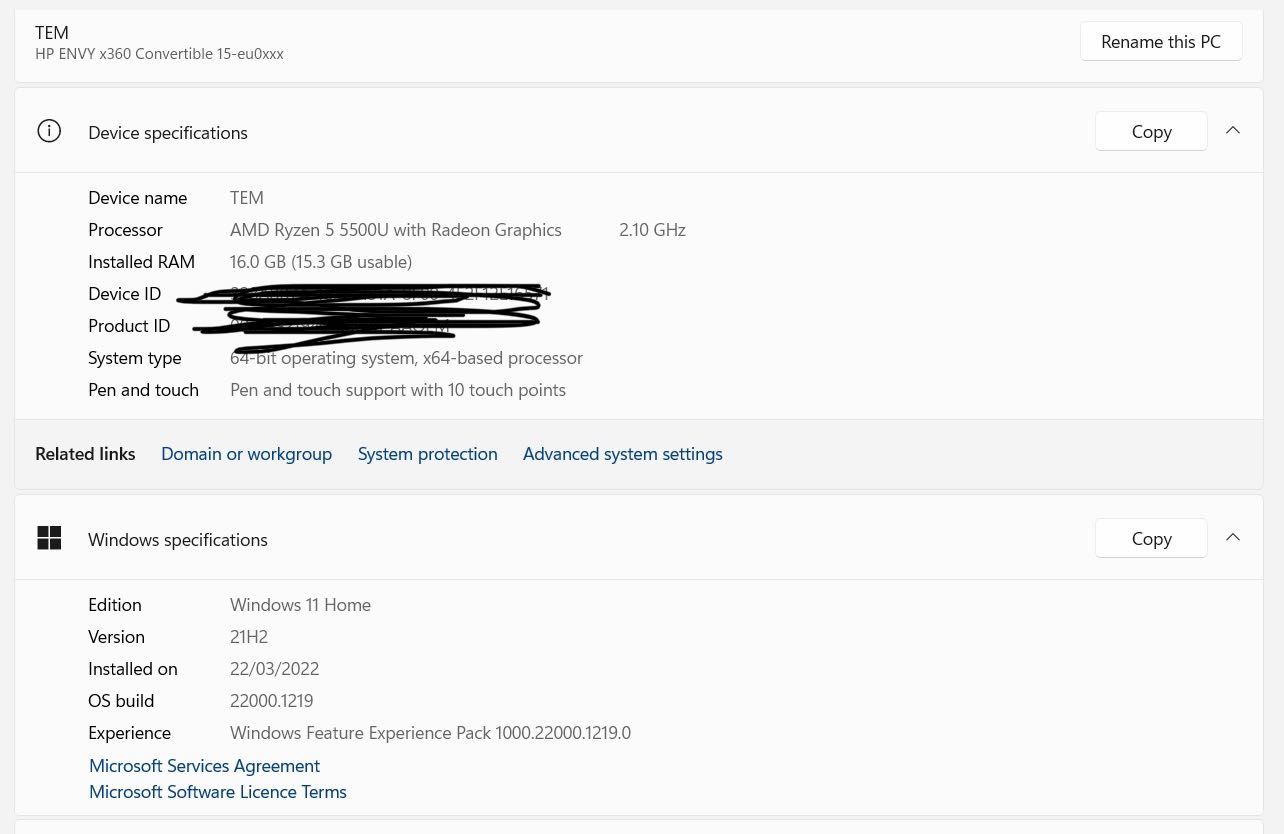
Task: Open the Domain or workgroup link
Action: (x=246, y=454)
